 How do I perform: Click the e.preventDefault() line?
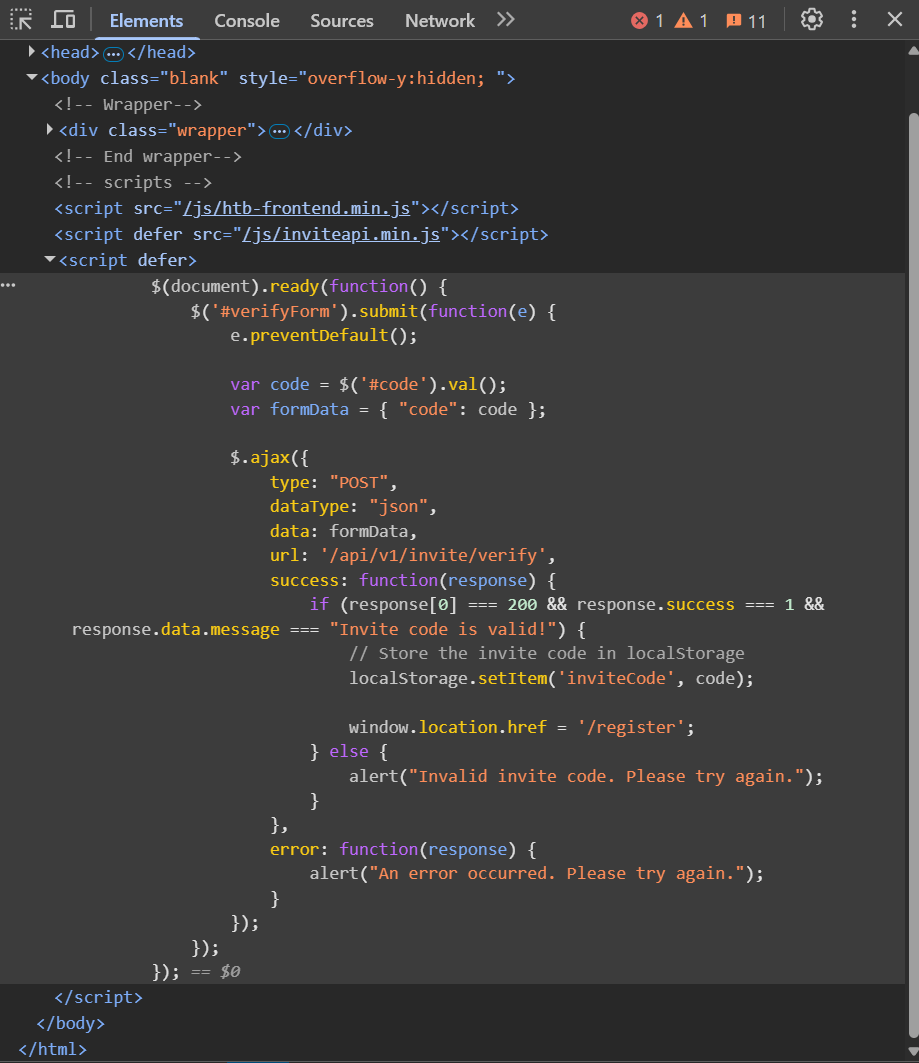[x=323, y=336]
